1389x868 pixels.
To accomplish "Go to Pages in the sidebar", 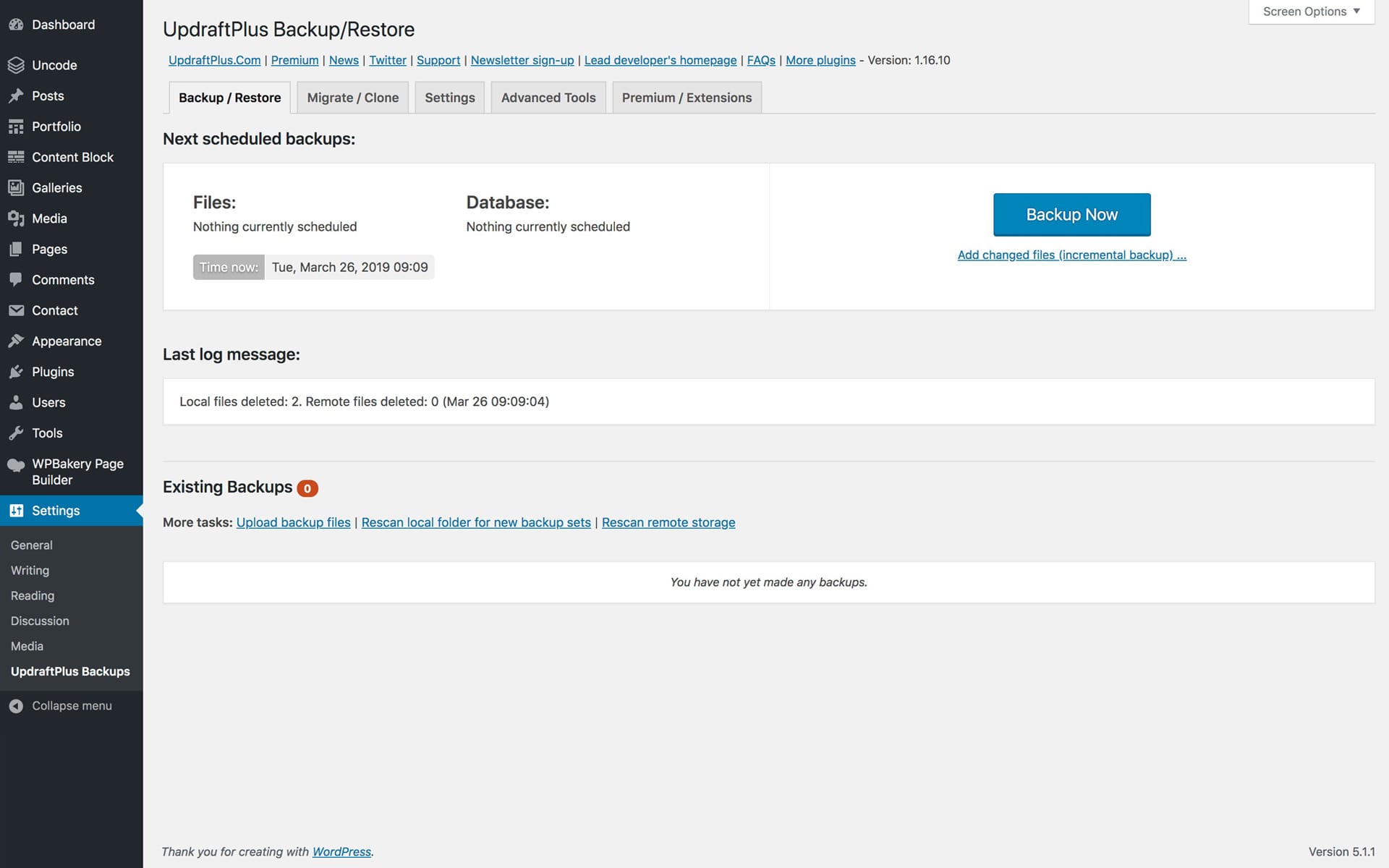I will 72,250.
